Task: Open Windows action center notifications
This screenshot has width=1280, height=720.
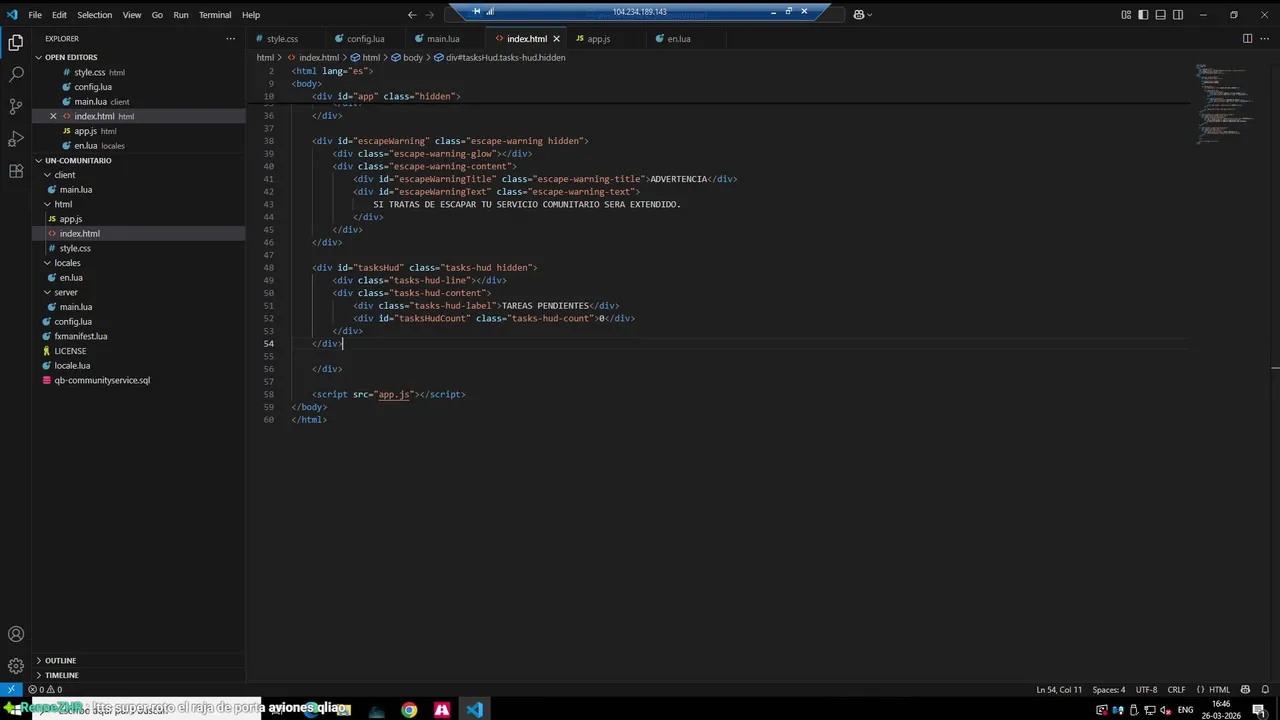Action: click(1259, 709)
